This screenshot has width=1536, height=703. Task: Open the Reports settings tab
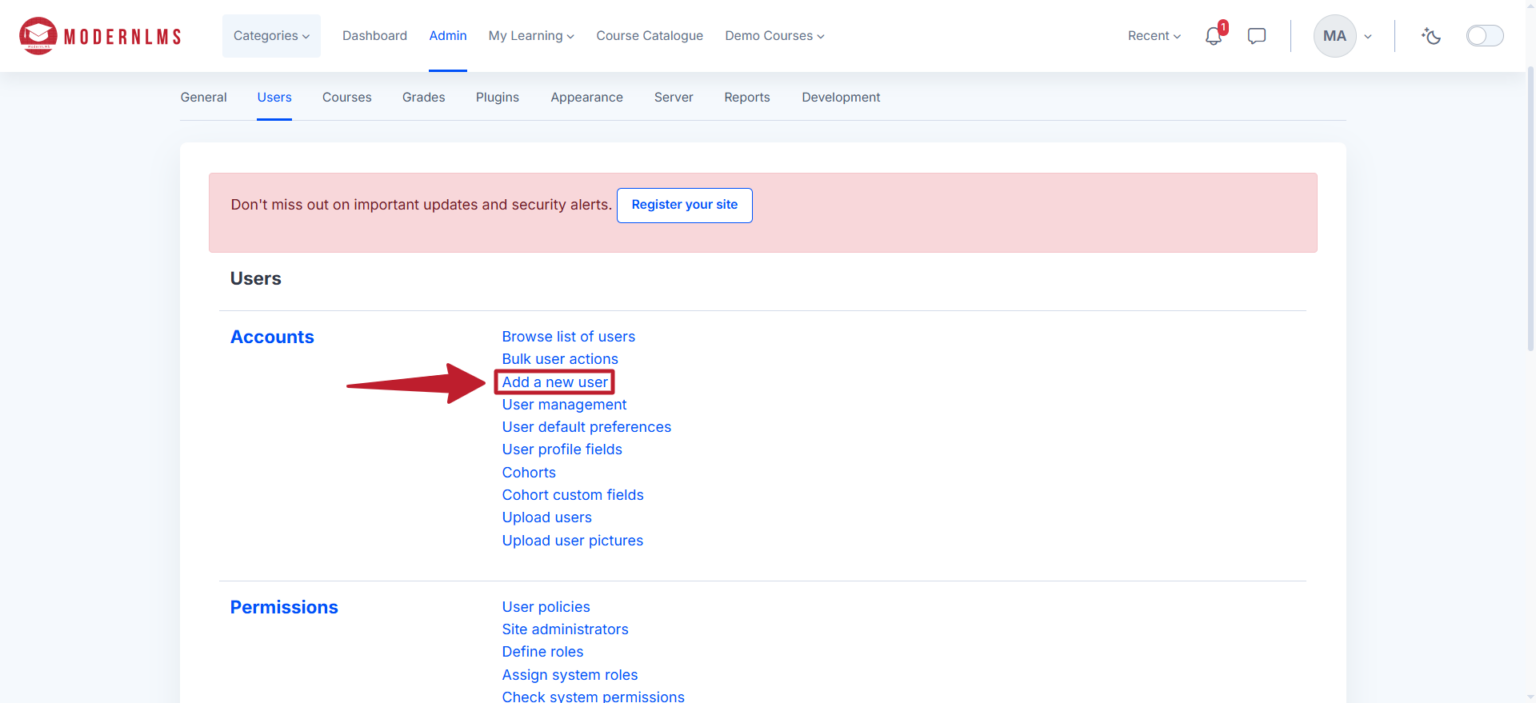click(x=746, y=97)
